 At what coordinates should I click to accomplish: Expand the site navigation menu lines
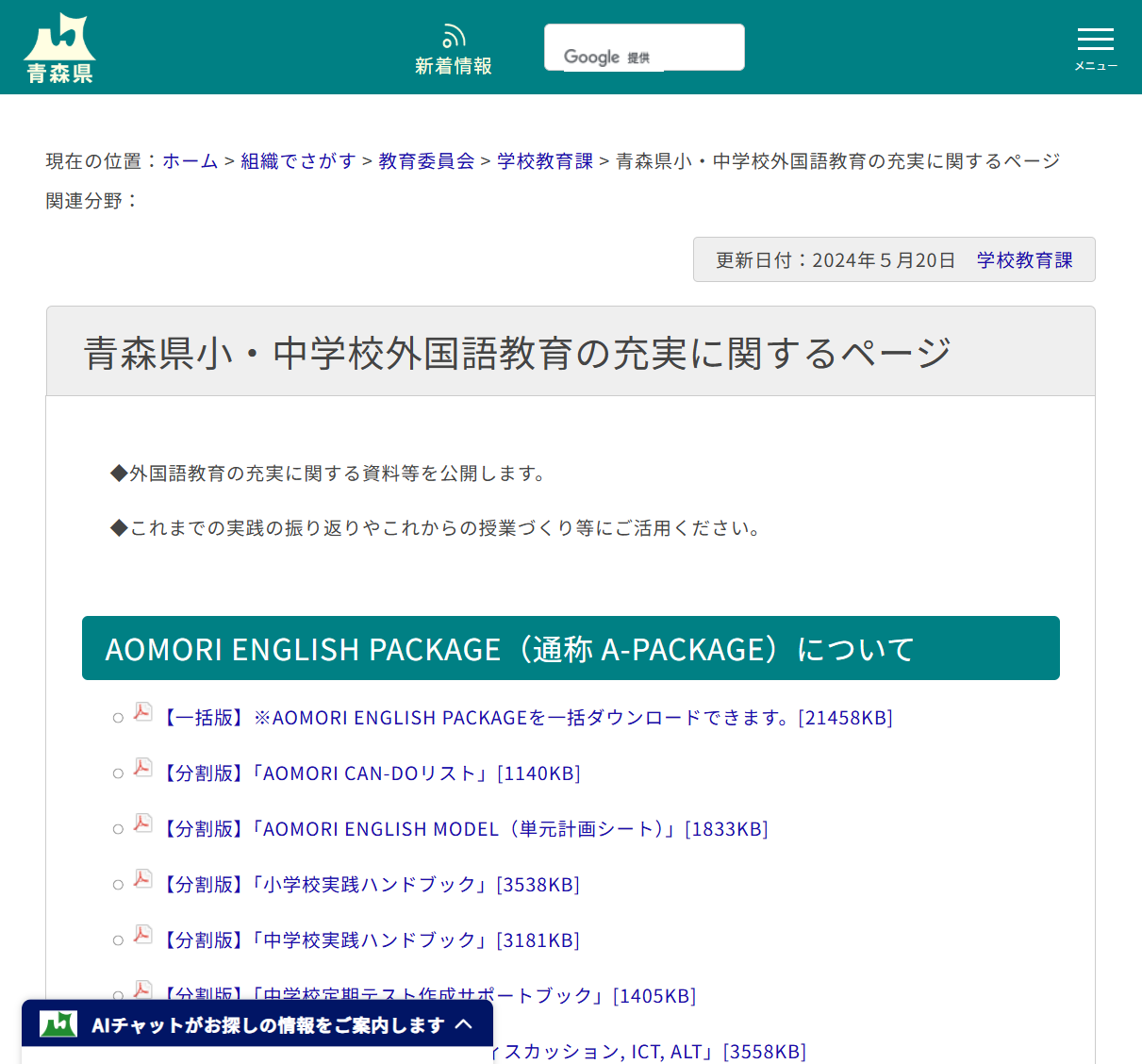[x=1095, y=40]
